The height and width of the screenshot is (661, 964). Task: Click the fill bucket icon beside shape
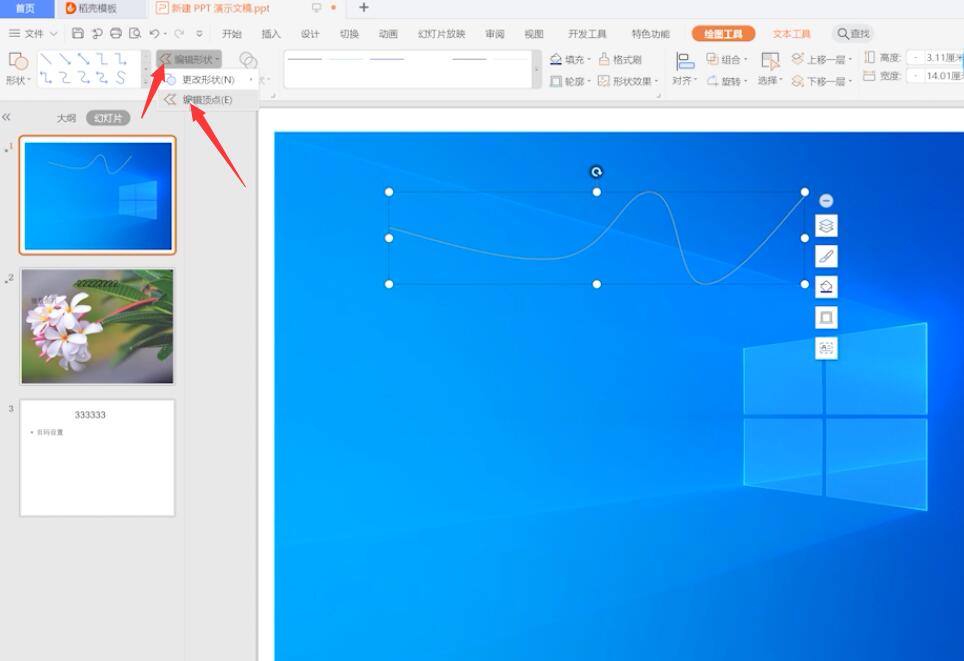click(x=826, y=287)
